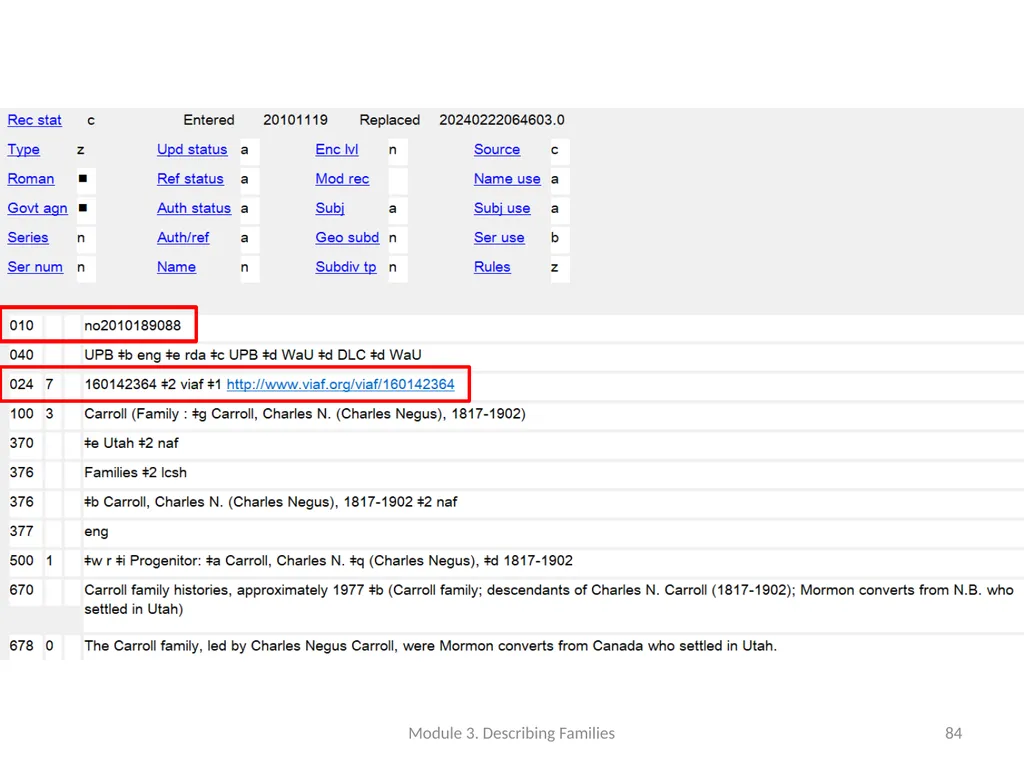Click the Auth/ref link
The width and height of the screenshot is (1024, 768).
pyautogui.click(x=183, y=238)
